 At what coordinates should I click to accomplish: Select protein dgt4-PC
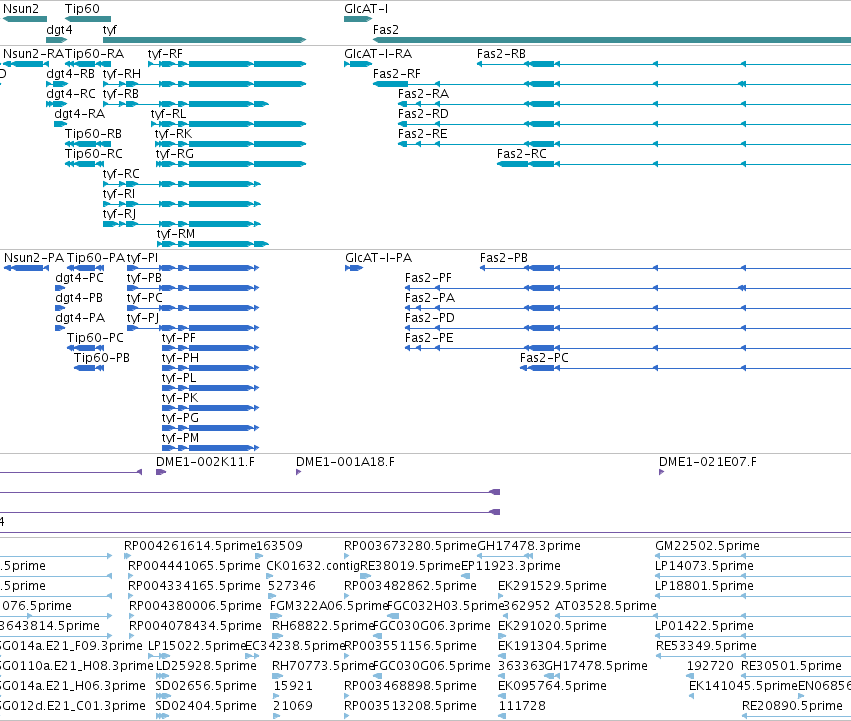pyautogui.click(x=79, y=278)
